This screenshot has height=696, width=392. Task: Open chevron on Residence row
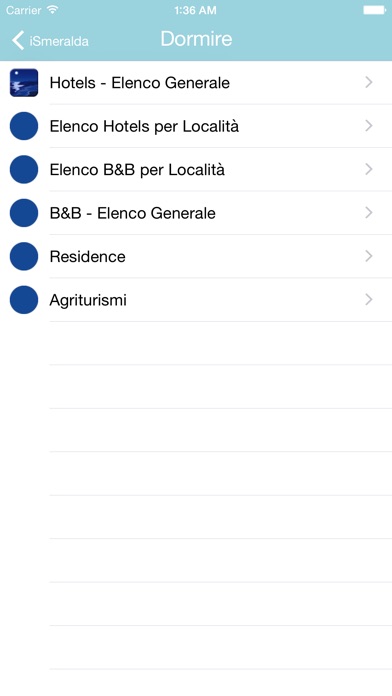click(368, 257)
